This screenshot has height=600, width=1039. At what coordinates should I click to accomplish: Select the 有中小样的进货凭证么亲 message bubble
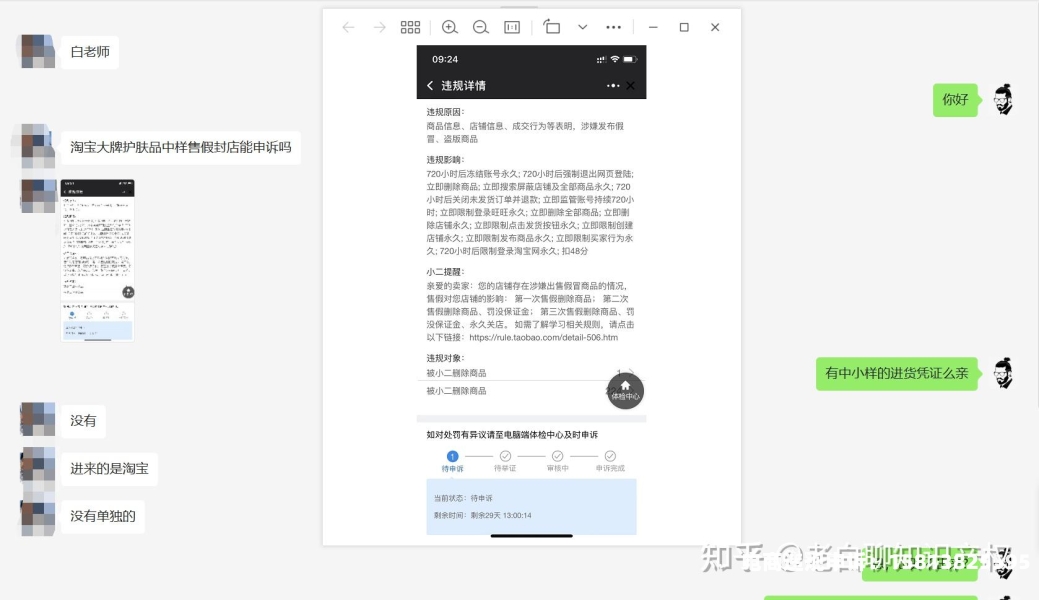click(897, 373)
